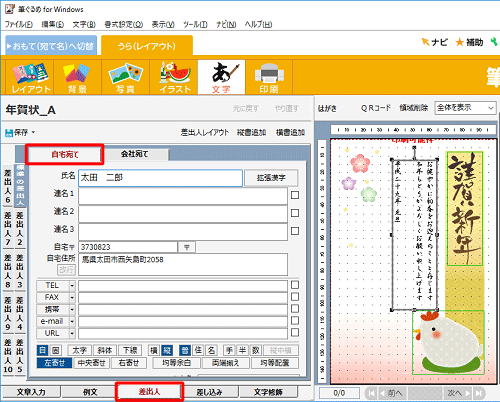This screenshot has width=500, height=402.
Task: Click the 拡張漢字 button
Action: pyautogui.click(x=271, y=178)
